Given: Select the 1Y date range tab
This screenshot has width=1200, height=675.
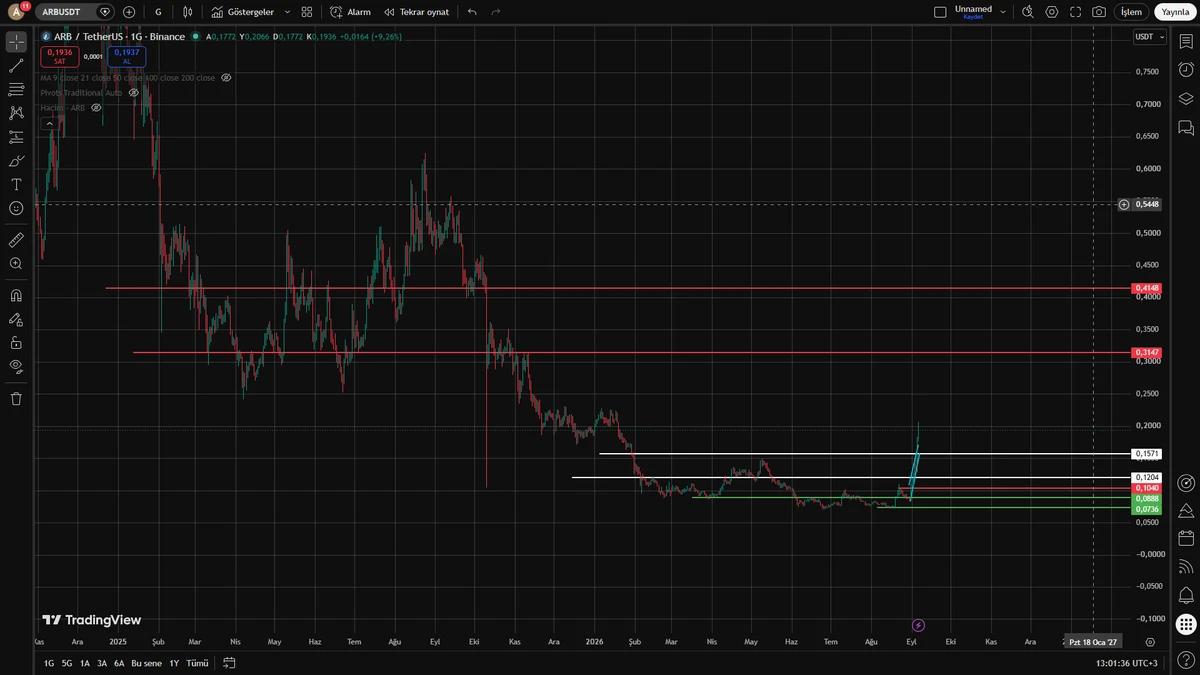Looking at the screenshot, I should [x=174, y=663].
